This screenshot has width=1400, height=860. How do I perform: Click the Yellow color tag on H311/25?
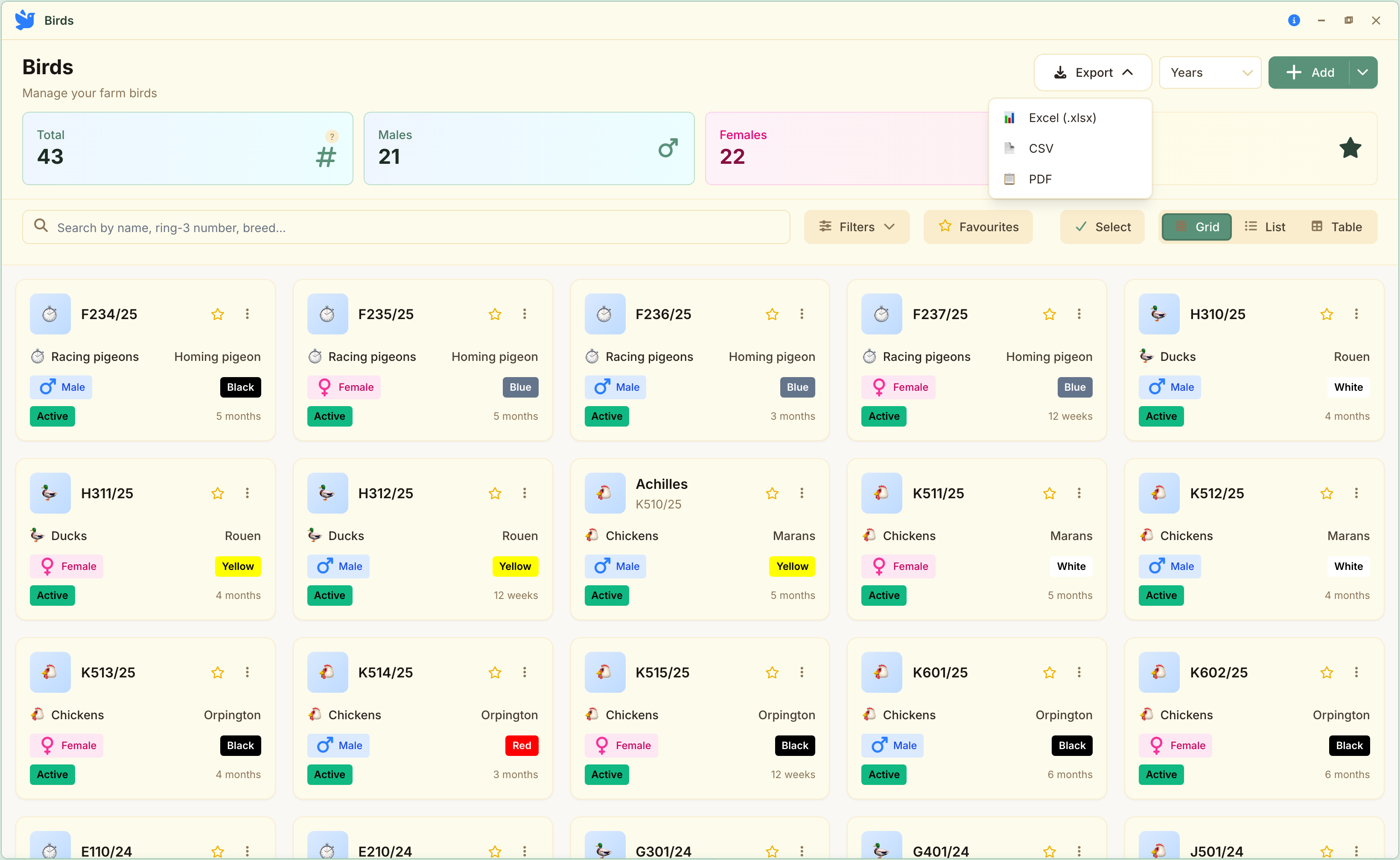click(238, 567)
